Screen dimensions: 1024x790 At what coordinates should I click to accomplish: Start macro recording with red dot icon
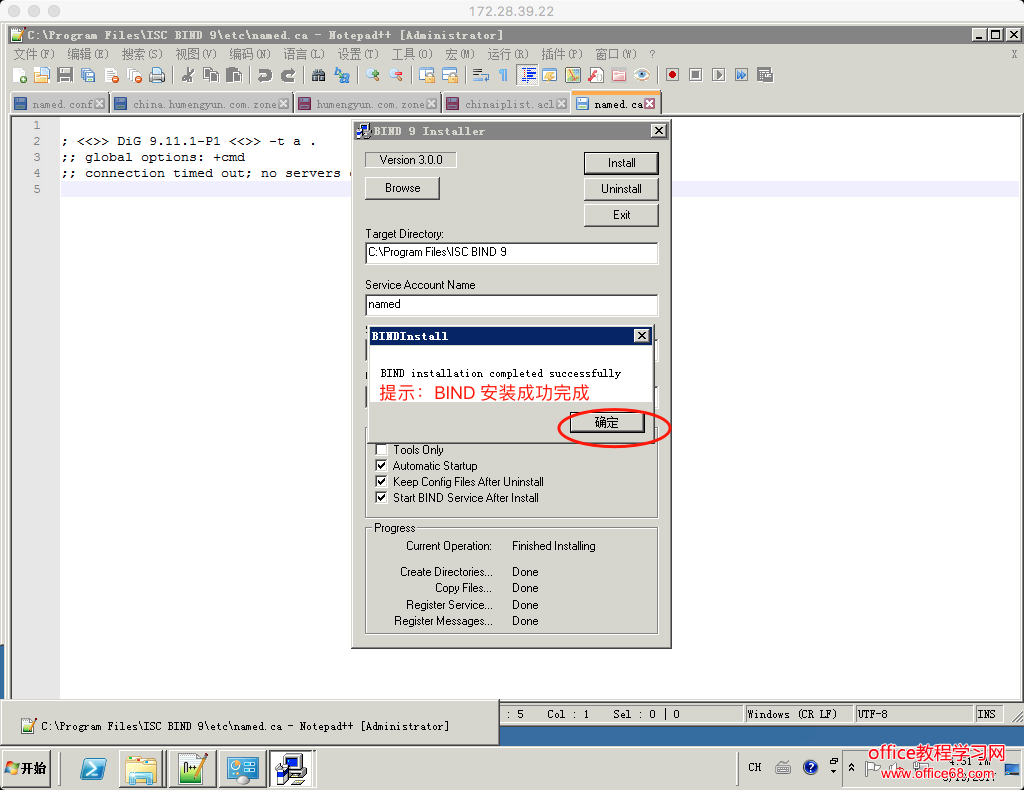coord(672,75)
